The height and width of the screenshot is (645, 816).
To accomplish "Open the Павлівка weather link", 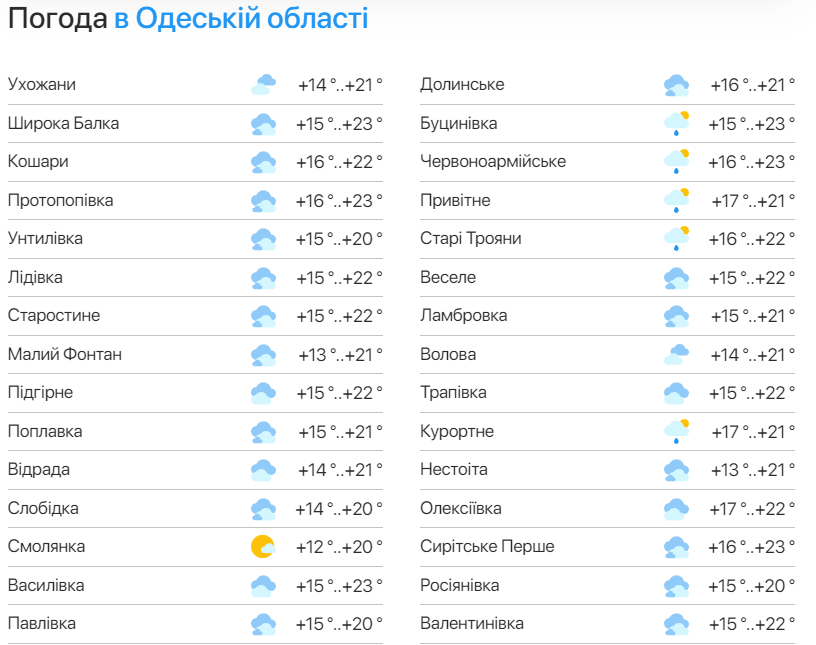I will pos(42,624).
